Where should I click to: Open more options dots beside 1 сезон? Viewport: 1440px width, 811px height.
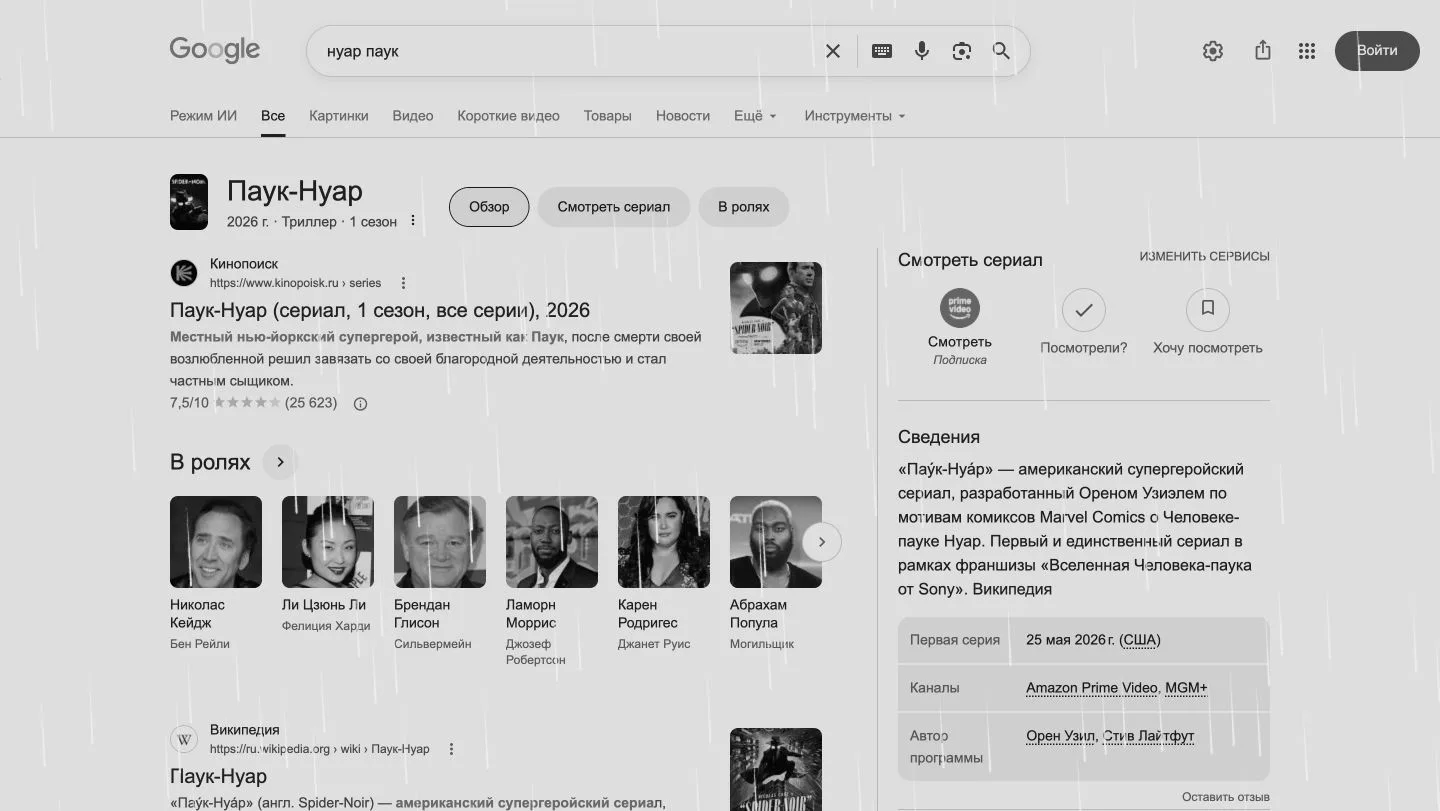[x=413, y=221]
